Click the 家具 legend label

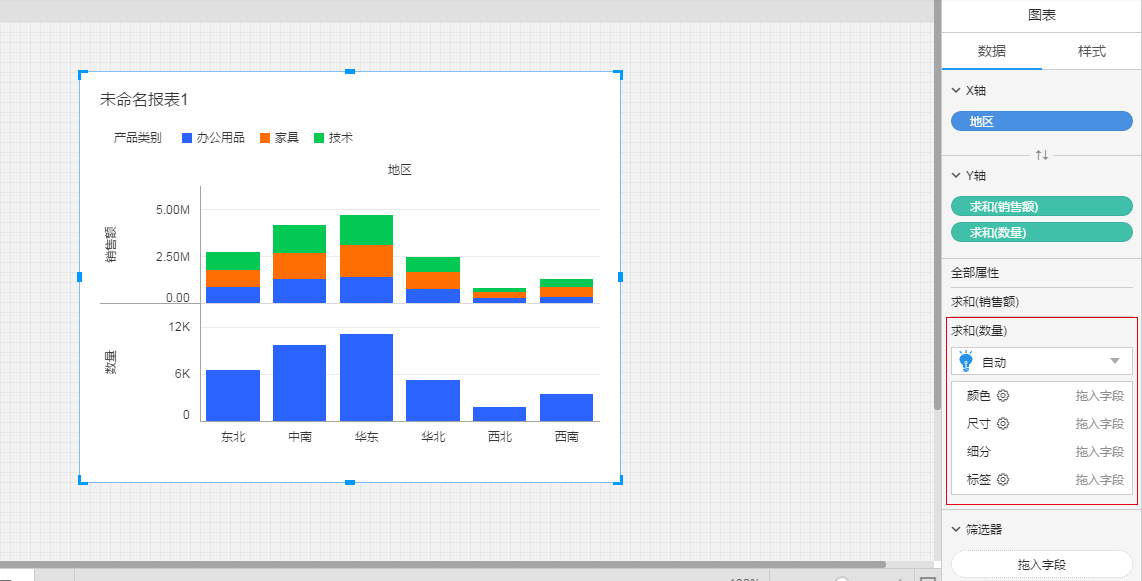(287, 138)
